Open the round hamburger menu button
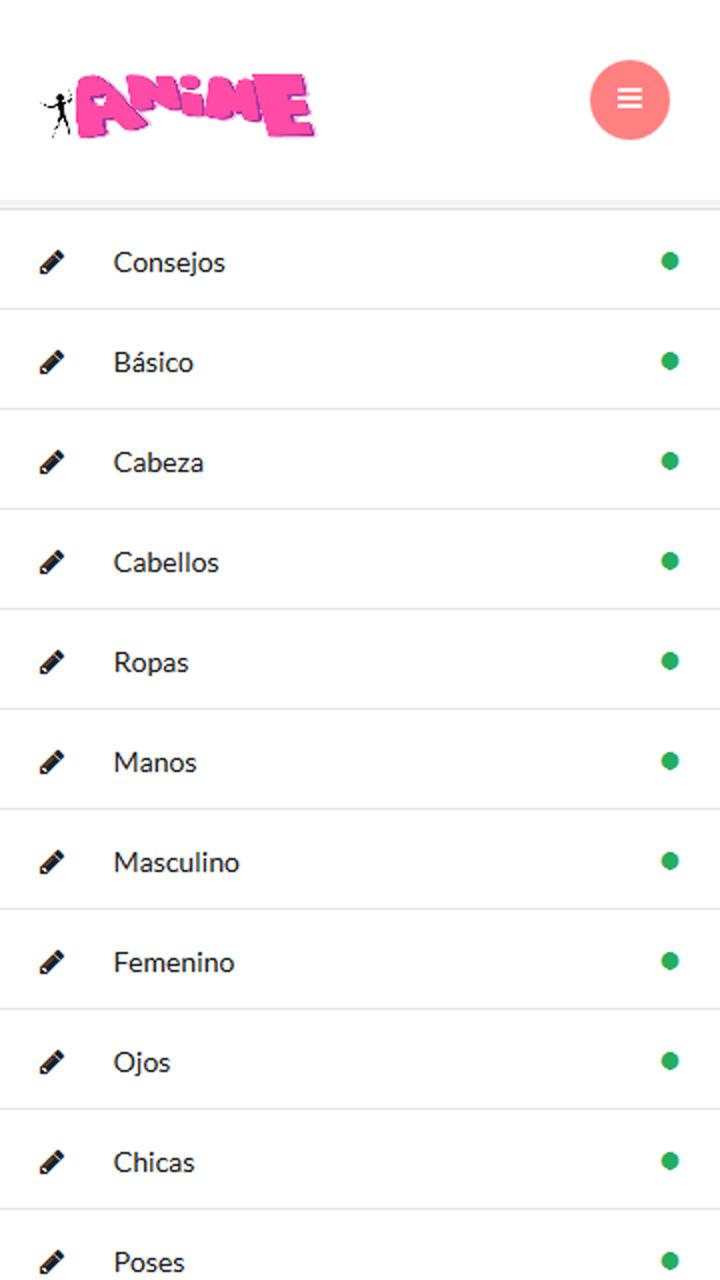Viewport: 720px width, 1280px height. pyautogui.click(x=629, y=99)
